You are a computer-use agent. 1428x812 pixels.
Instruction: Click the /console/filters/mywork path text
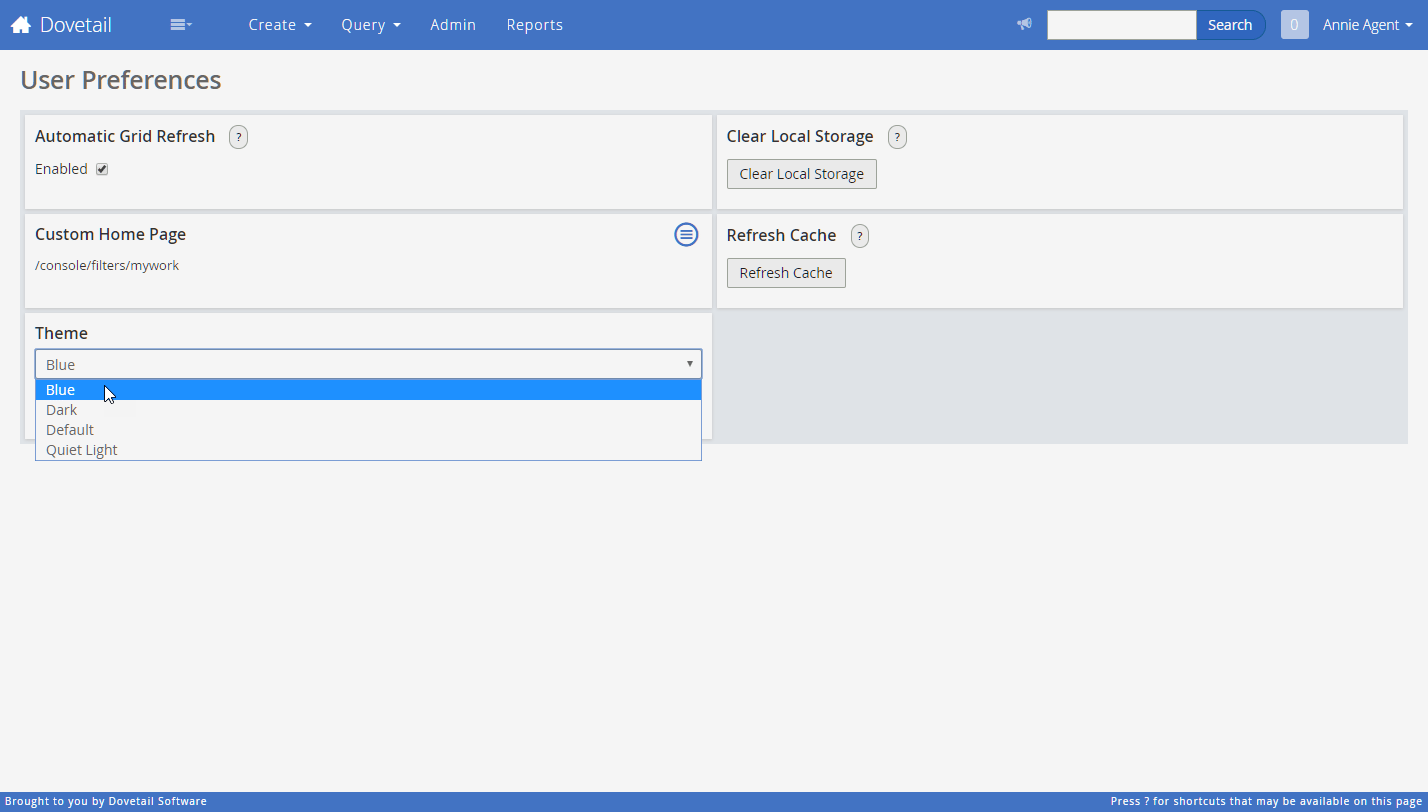coord(107,266)
